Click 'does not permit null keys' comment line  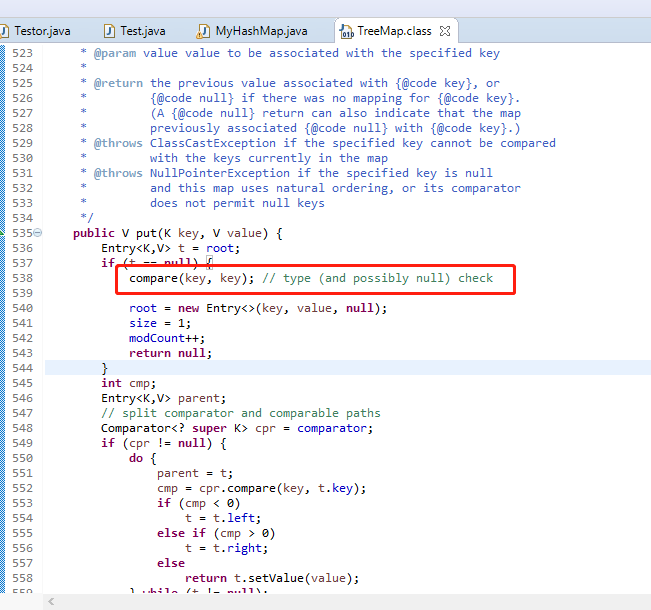coord(237,203)
